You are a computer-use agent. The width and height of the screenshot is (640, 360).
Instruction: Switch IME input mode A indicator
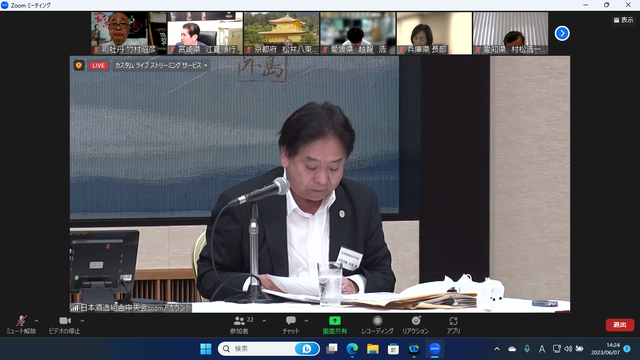[542, 349]
